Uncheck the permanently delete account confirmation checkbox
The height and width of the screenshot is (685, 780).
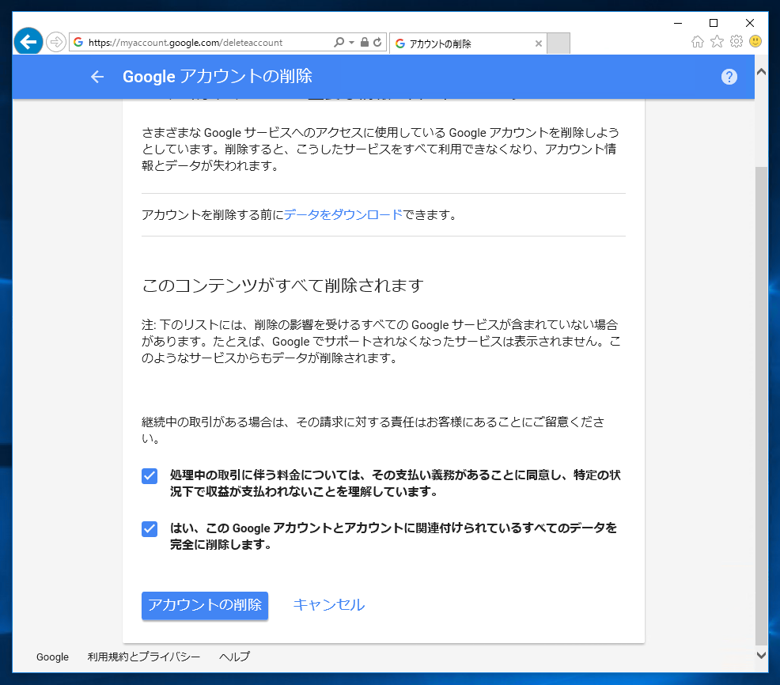149,528
